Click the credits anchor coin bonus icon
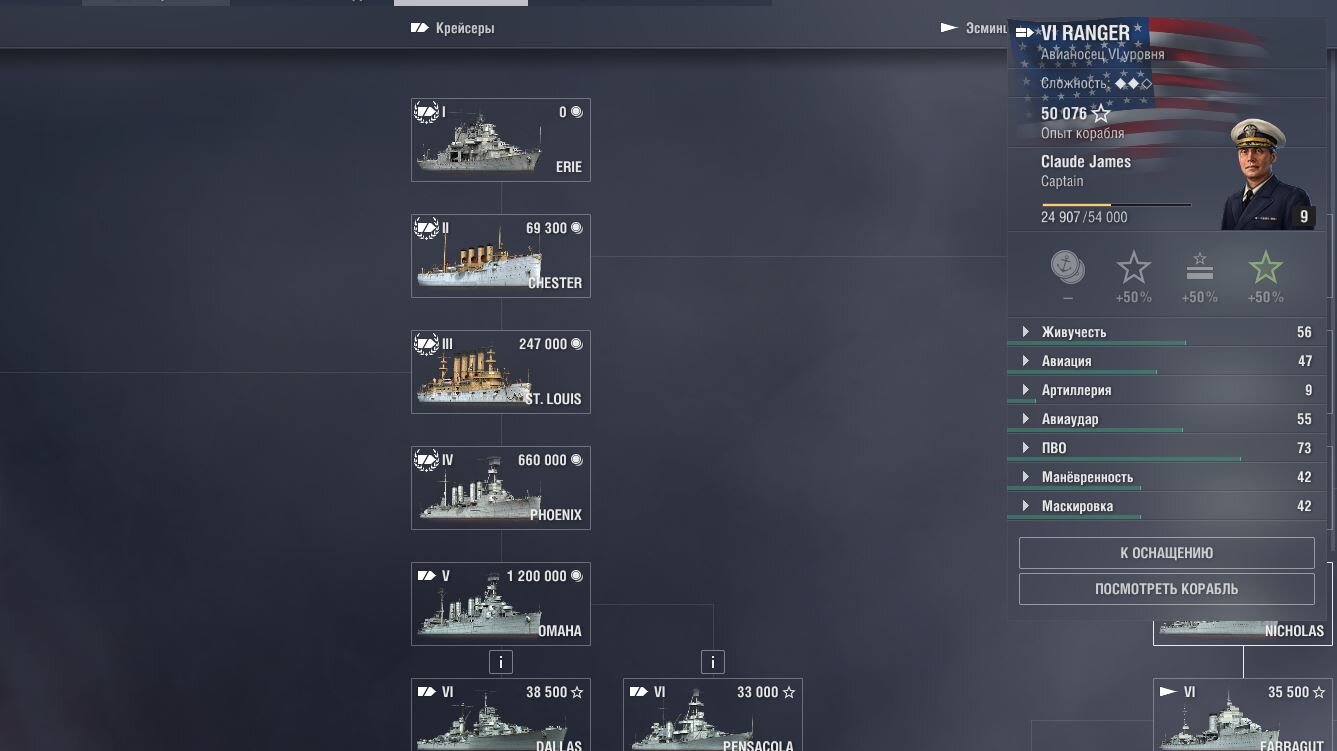 [x=1068, y=267]
